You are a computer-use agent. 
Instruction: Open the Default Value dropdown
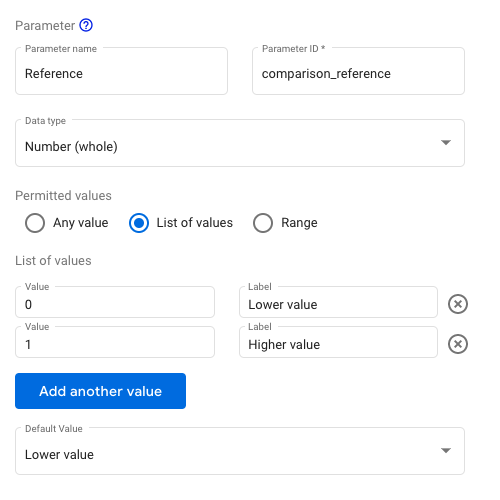click(240, 451)
